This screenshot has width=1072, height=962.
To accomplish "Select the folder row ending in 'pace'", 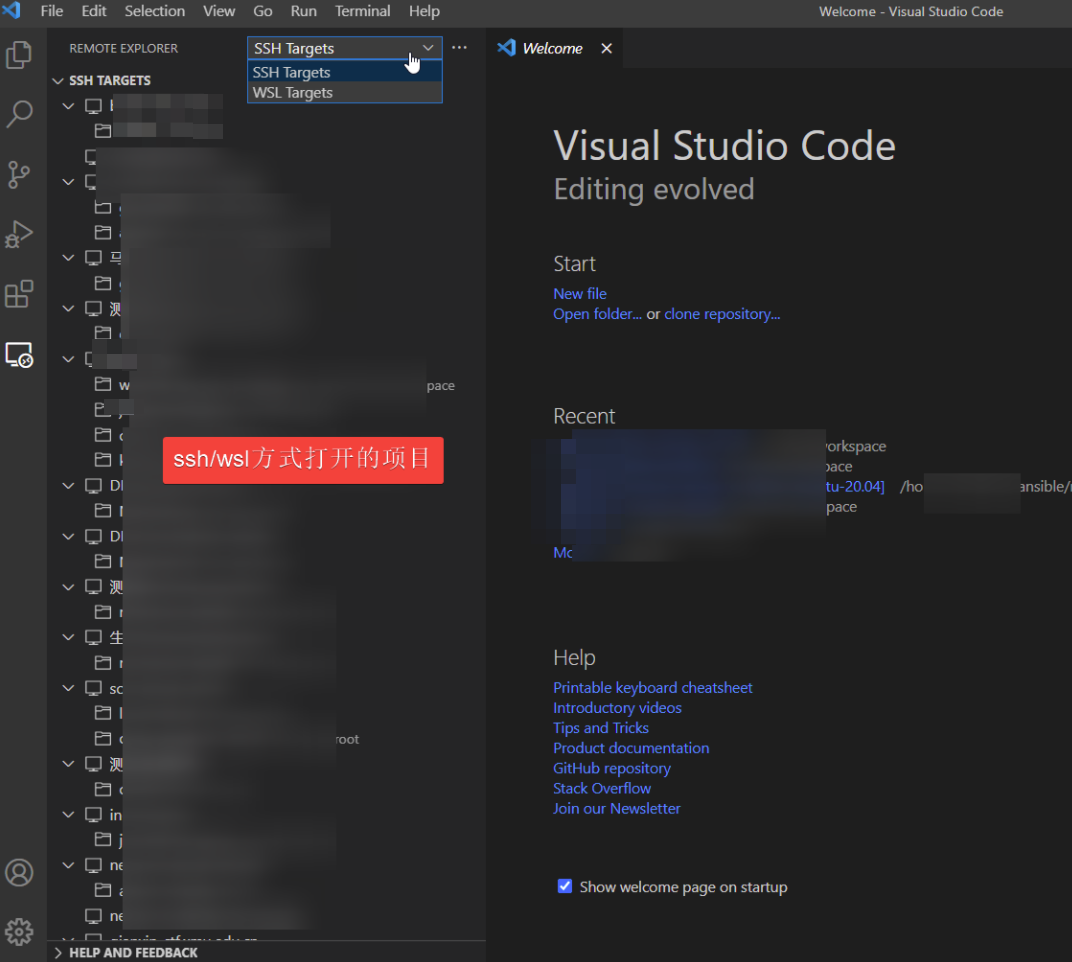I will tap(267, 385).
